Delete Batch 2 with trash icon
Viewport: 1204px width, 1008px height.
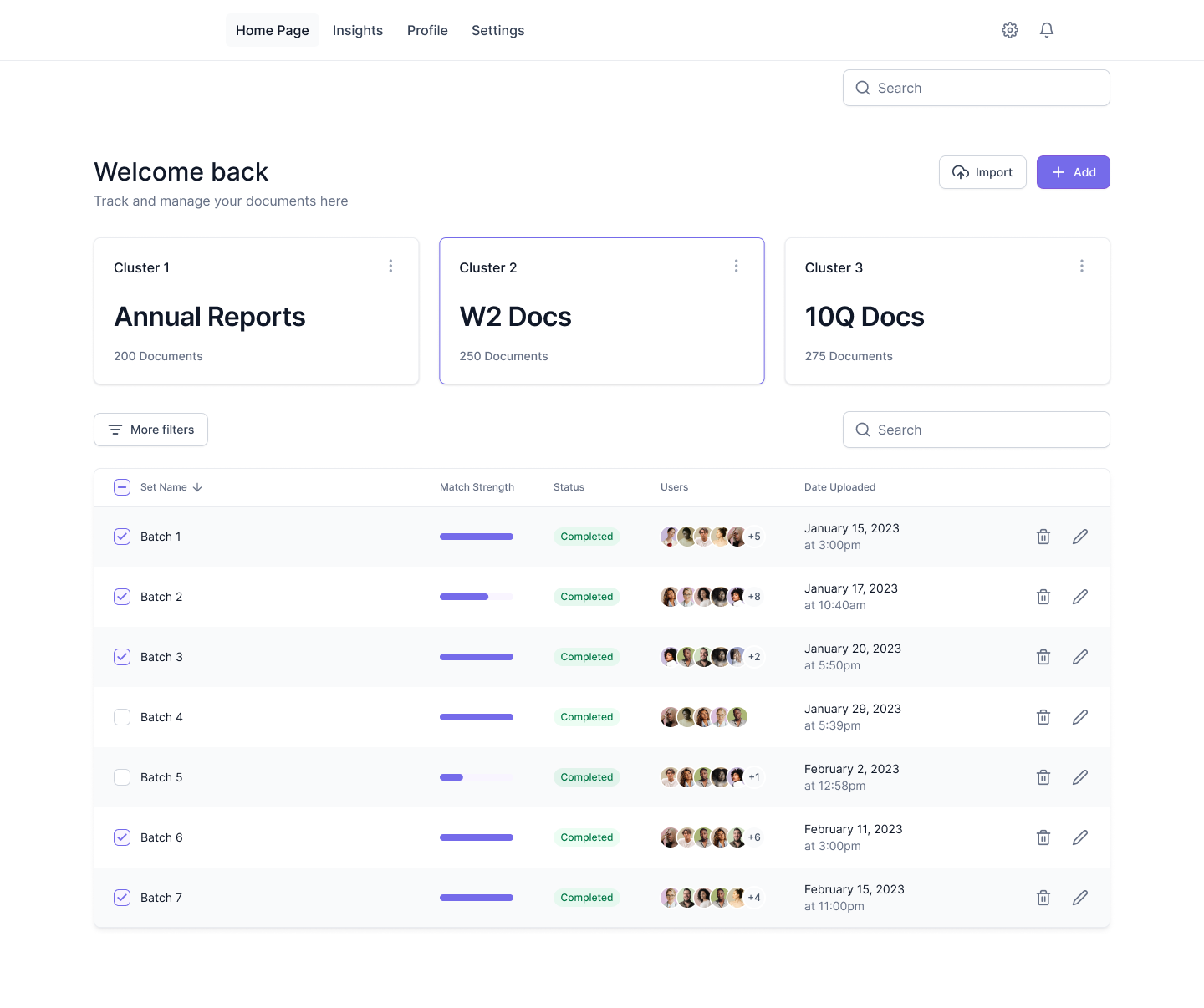[1043, 597]
